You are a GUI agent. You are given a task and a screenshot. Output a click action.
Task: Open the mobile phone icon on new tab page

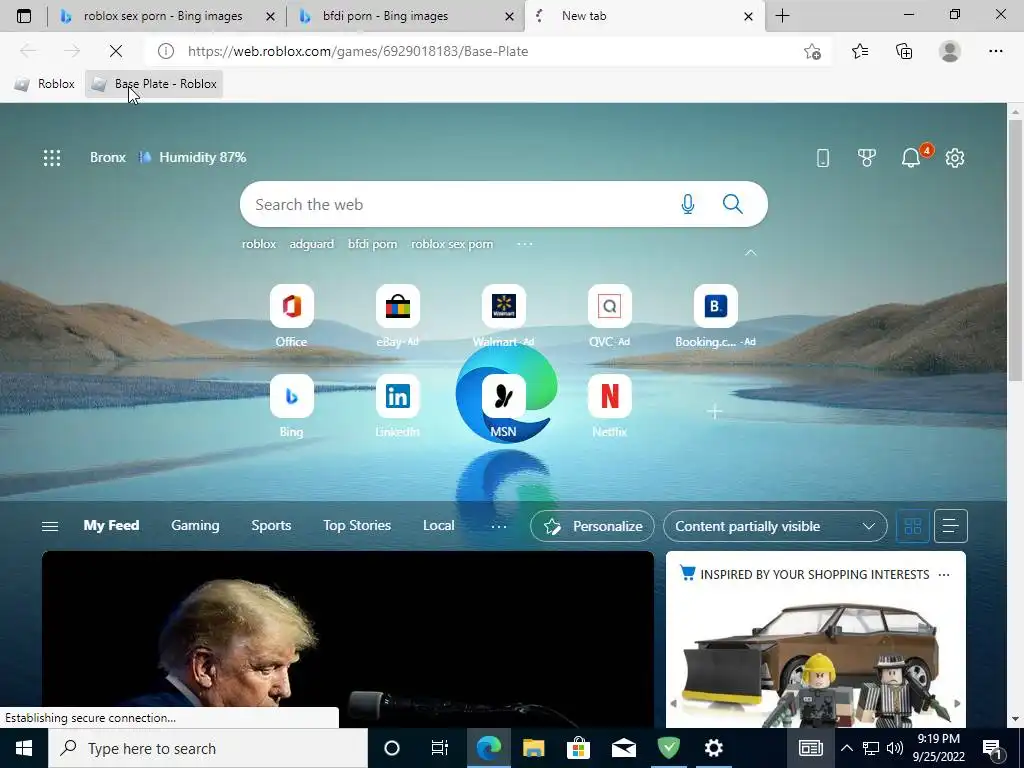(823, 157)
